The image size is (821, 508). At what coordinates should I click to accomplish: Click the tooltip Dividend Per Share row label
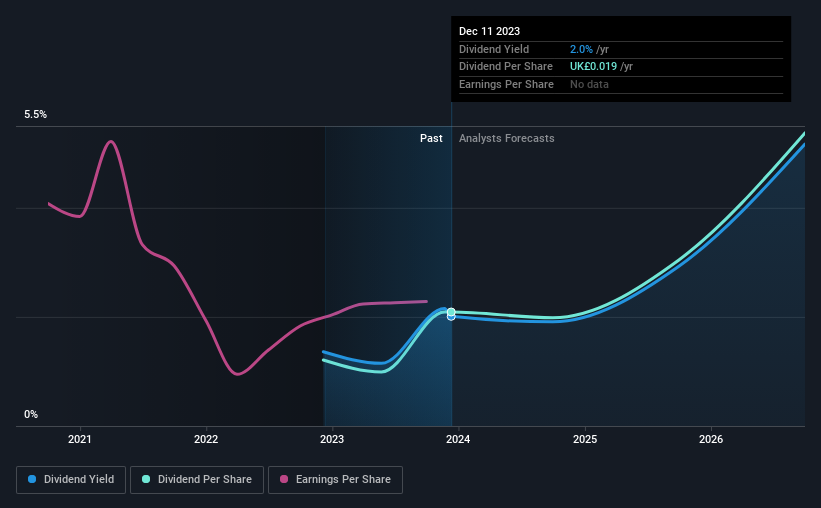[506, 67]
